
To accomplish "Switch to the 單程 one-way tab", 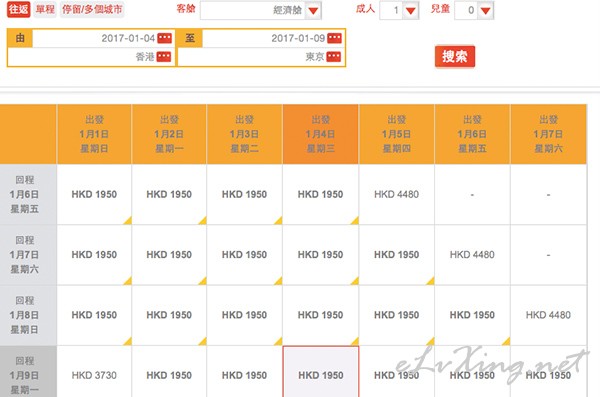I will [45, 9].
